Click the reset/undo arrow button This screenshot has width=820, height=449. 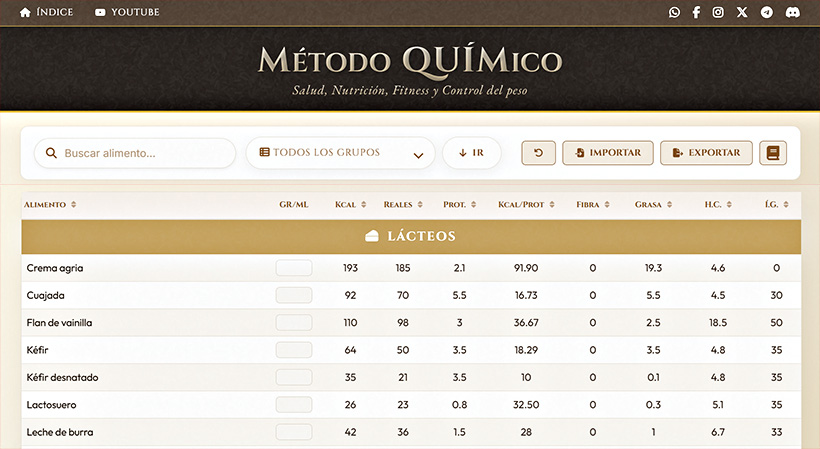pos(538,153)
